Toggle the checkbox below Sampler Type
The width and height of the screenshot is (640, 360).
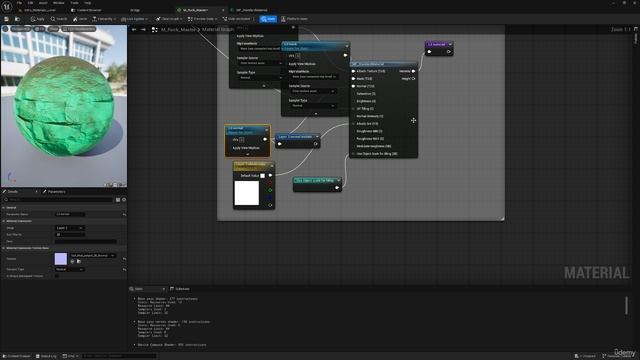pyautogui.click(x=57, y=276)
